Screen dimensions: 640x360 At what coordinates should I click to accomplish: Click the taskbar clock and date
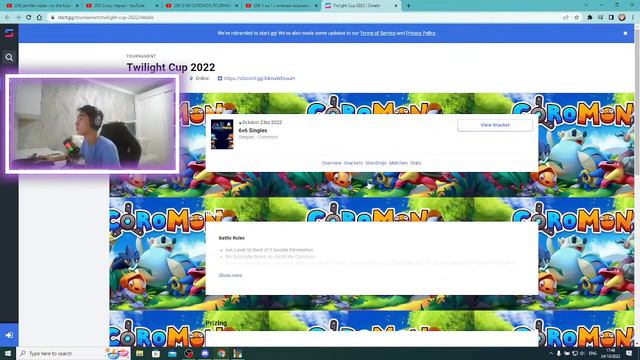point(611,353)
